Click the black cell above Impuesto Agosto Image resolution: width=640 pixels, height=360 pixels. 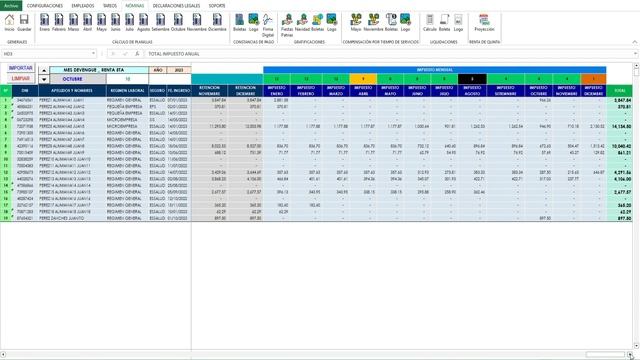click(472, 79)
